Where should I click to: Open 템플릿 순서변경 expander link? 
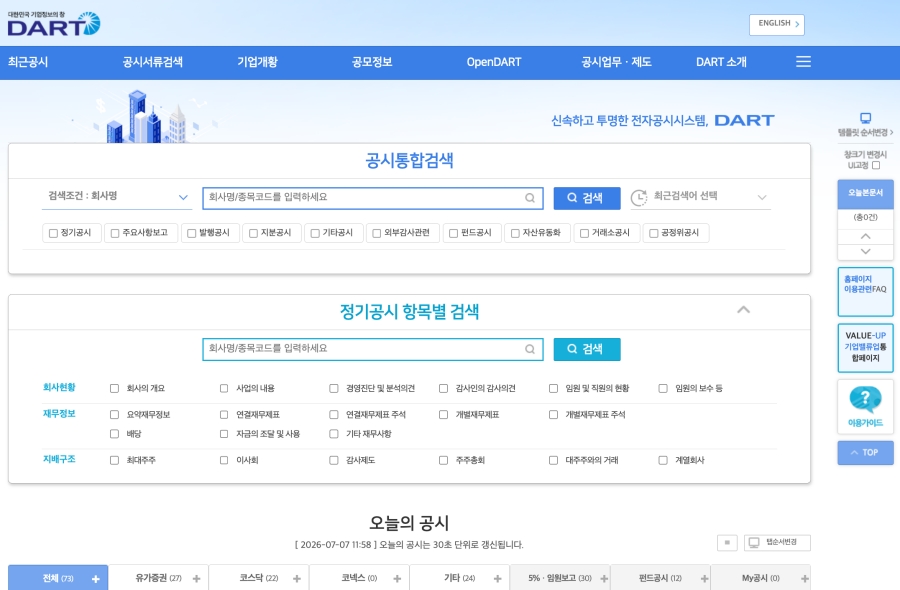[x=865, y=133]
